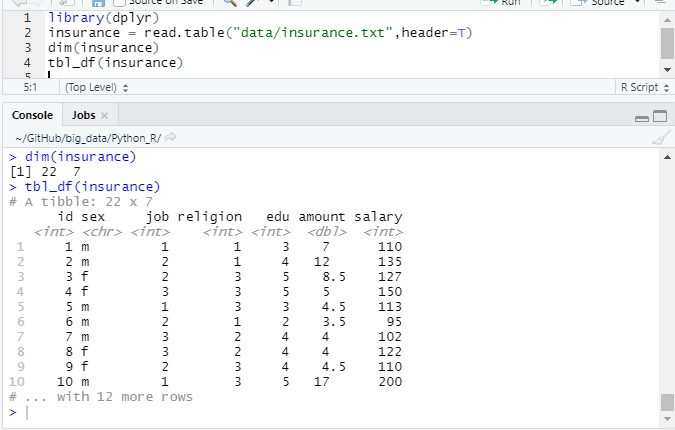Image resolution: width=675 pixels, height=430 pixels.
Task: Click editor line 4 tbl_df(insurance)
Action: (115, 63)
